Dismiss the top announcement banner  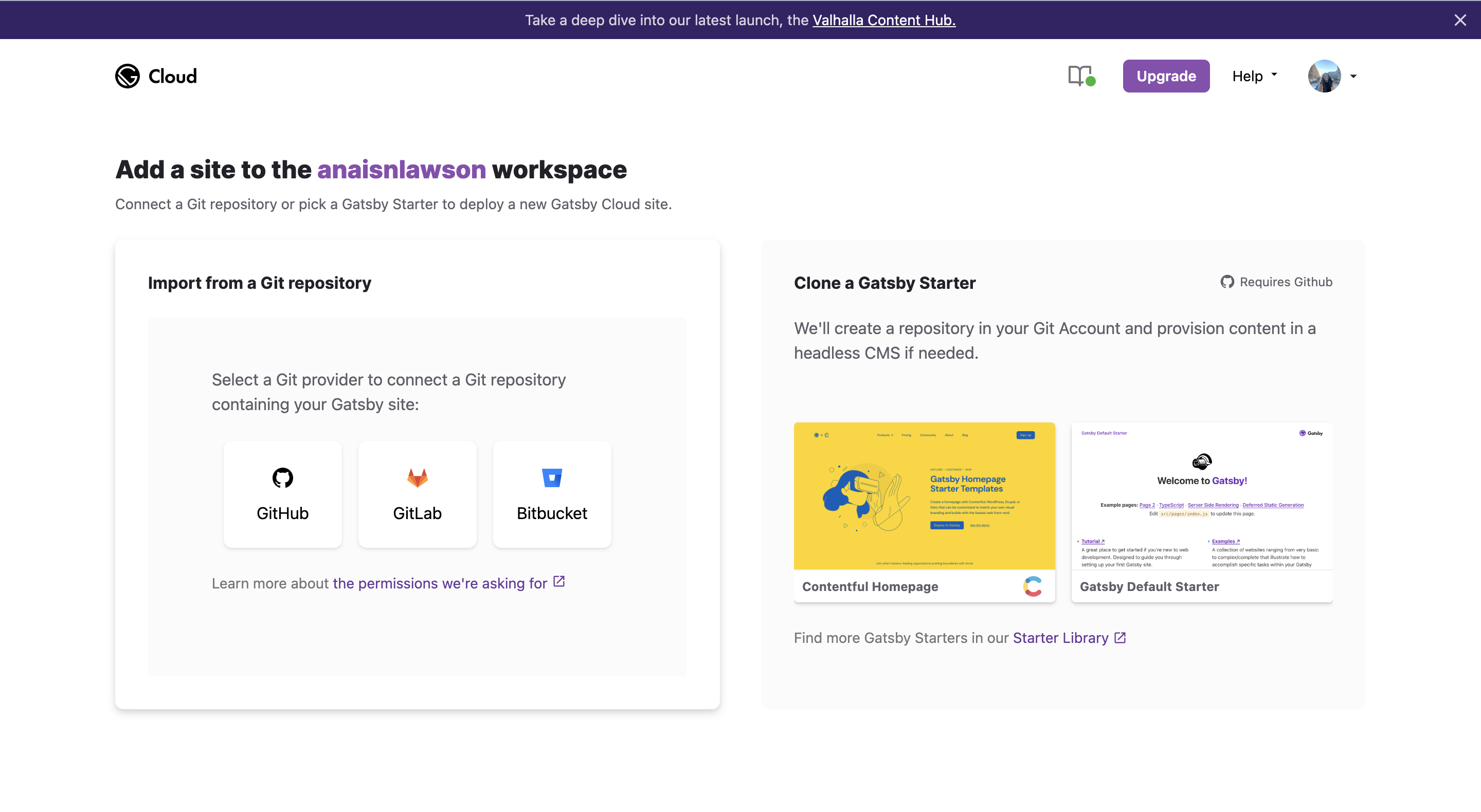[1460, 20]
